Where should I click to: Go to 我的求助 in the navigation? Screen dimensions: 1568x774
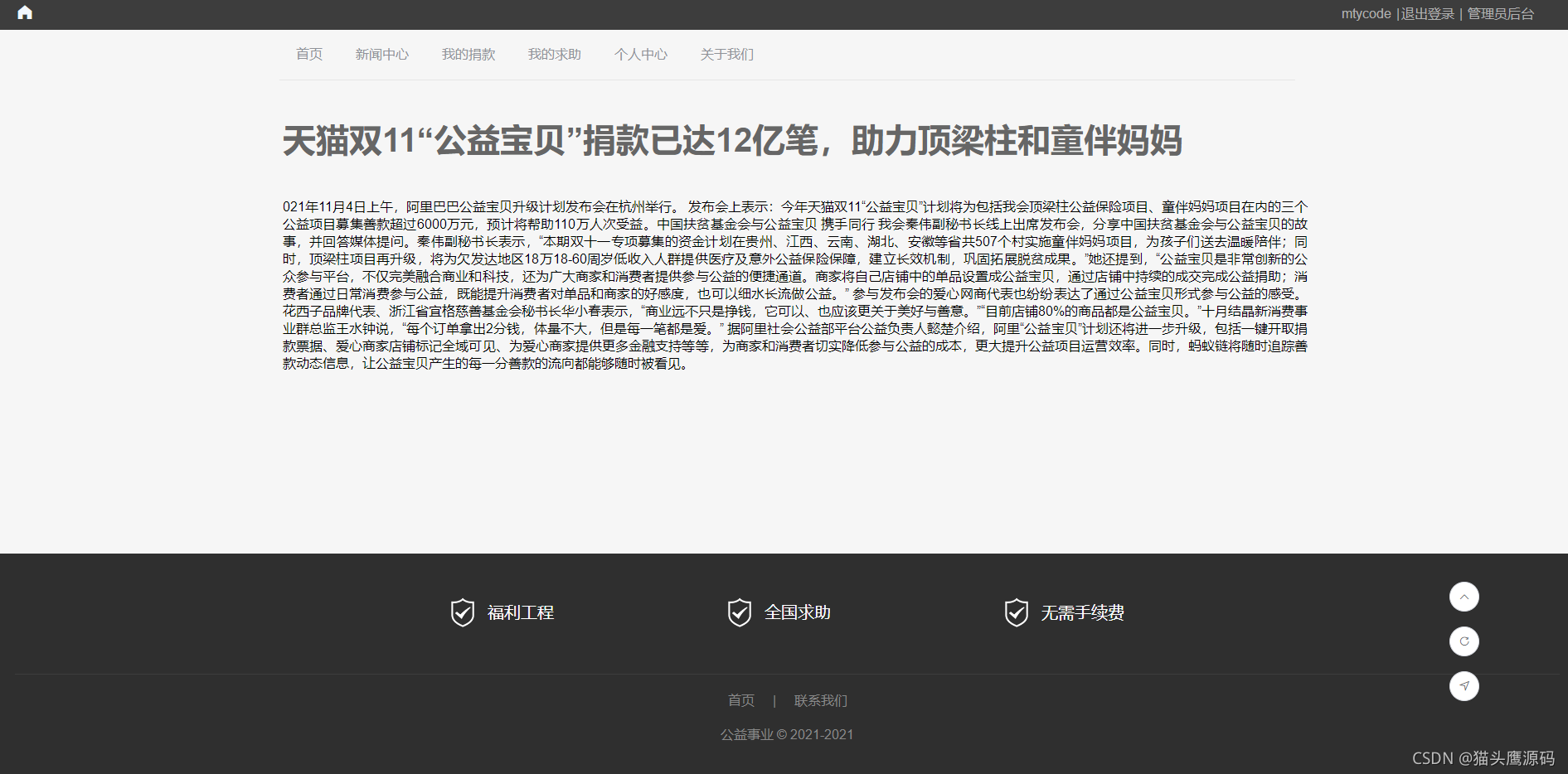[555, 54]
